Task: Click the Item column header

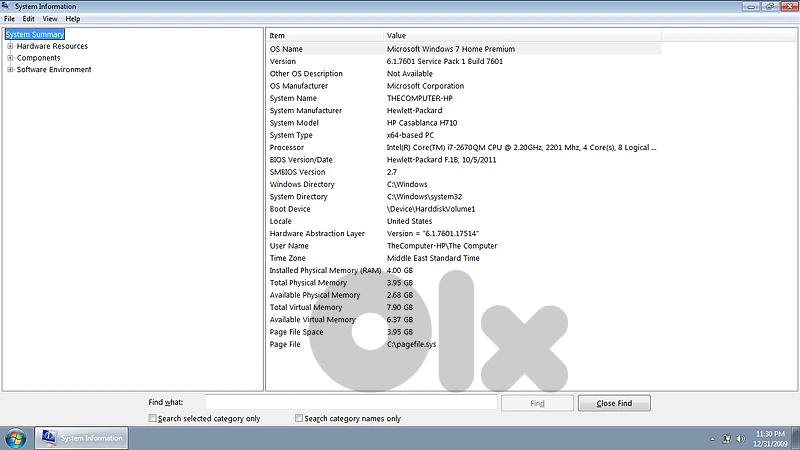Action: pyautogui.click(x=326, y=35)
